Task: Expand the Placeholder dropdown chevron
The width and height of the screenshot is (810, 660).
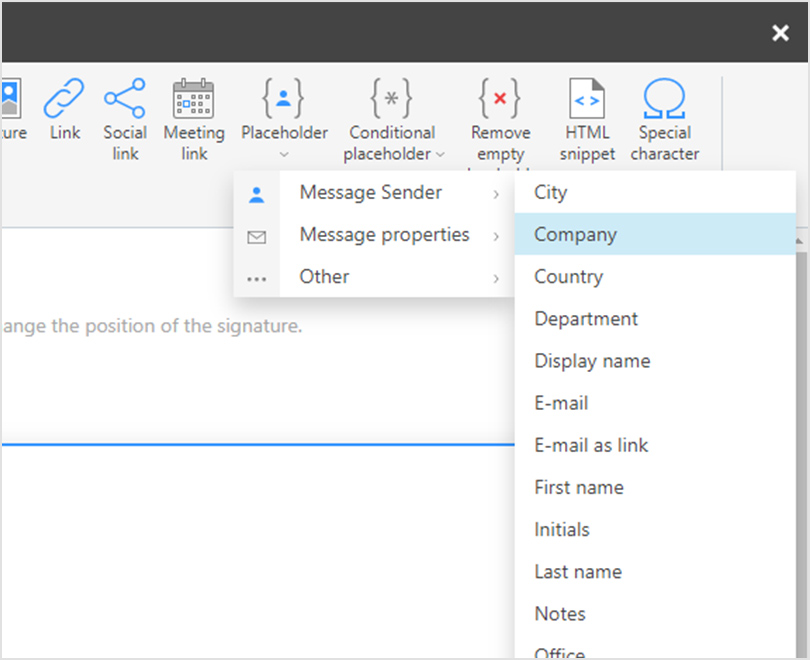Action: click(x=284, y=156)
